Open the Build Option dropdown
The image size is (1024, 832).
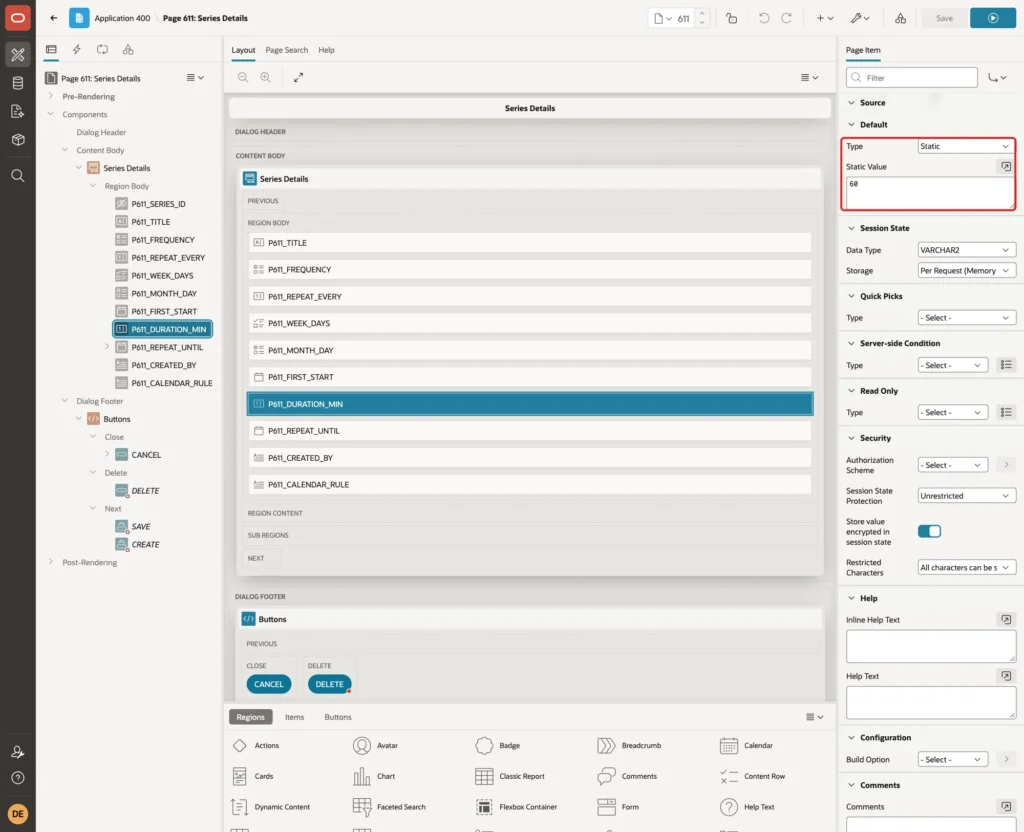953,760
